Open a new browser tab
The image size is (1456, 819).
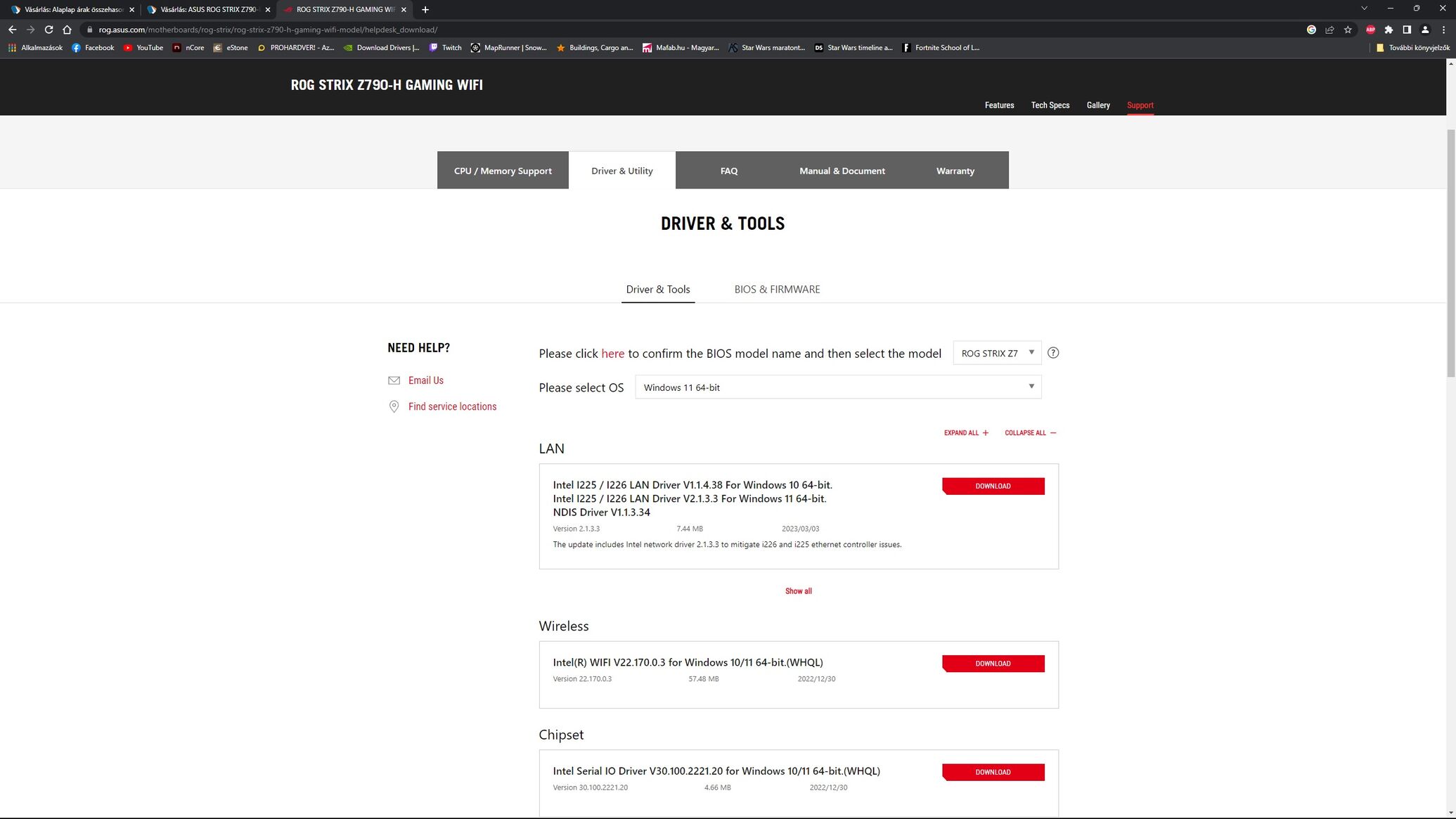[x=425, y=10]
